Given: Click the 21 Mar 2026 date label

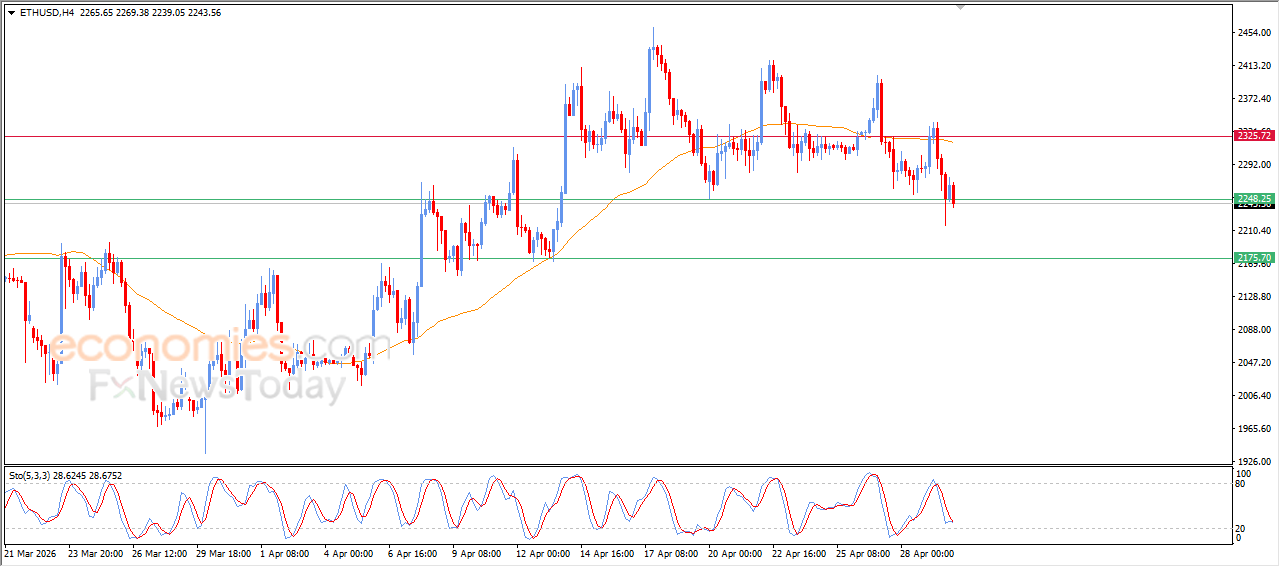Looking at the screenshot, I should pos(31,552).
